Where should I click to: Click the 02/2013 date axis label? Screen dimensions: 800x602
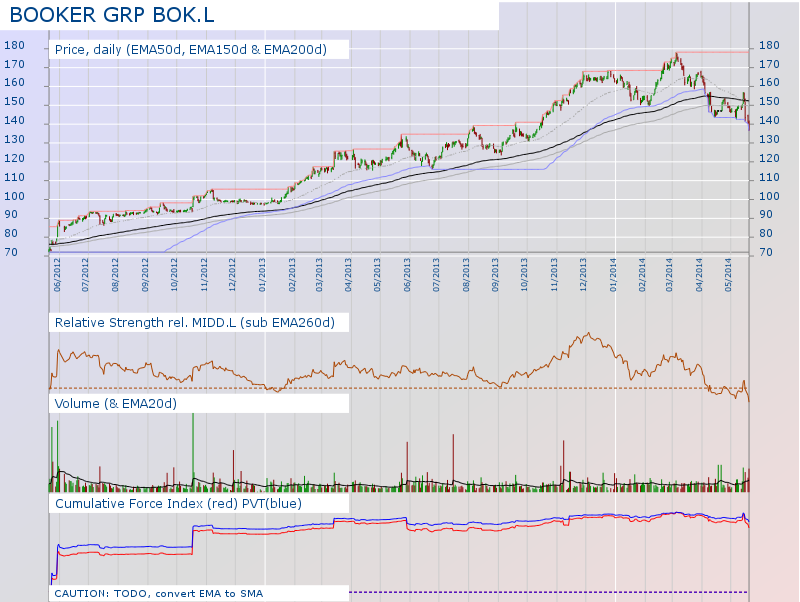(292, 275)
